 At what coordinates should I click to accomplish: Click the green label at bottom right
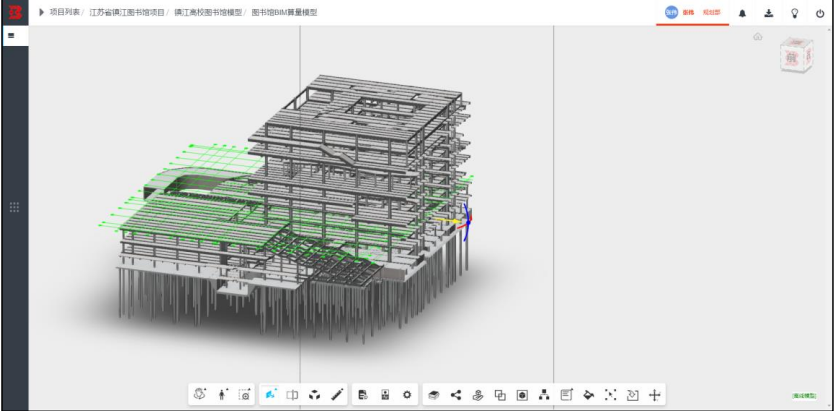(804, 396)
